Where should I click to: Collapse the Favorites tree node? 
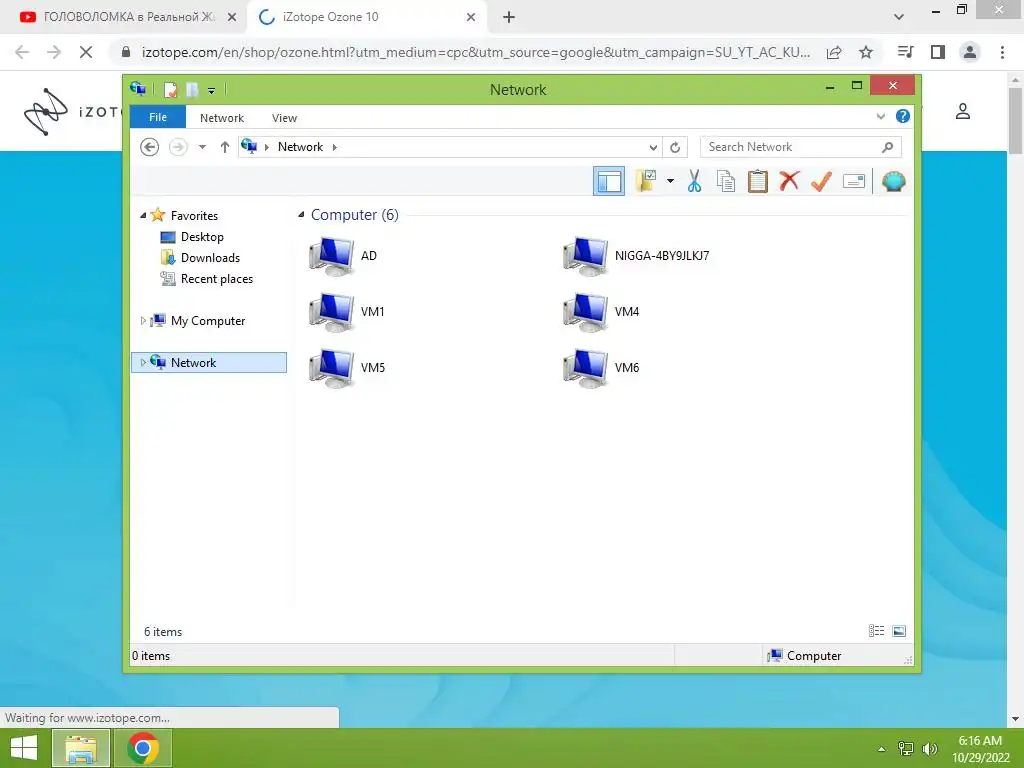coord(143,215)
